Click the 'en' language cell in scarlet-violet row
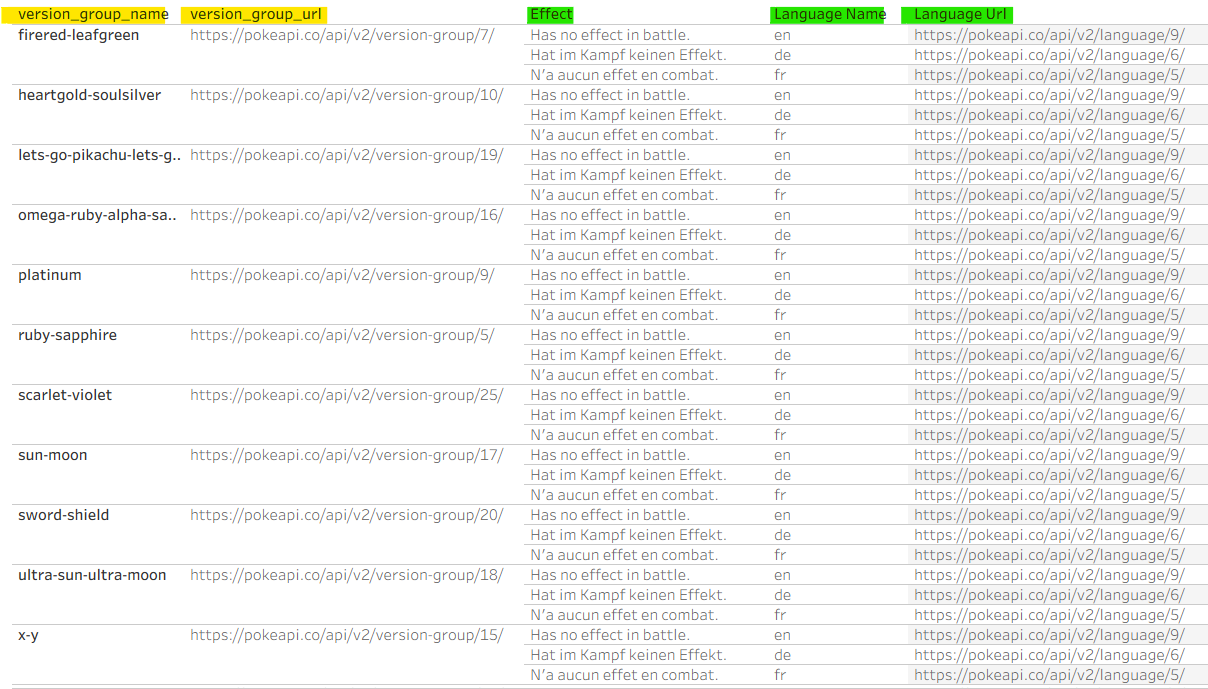The width and height of the screenshot is (1208, 689). pos(782,395)
